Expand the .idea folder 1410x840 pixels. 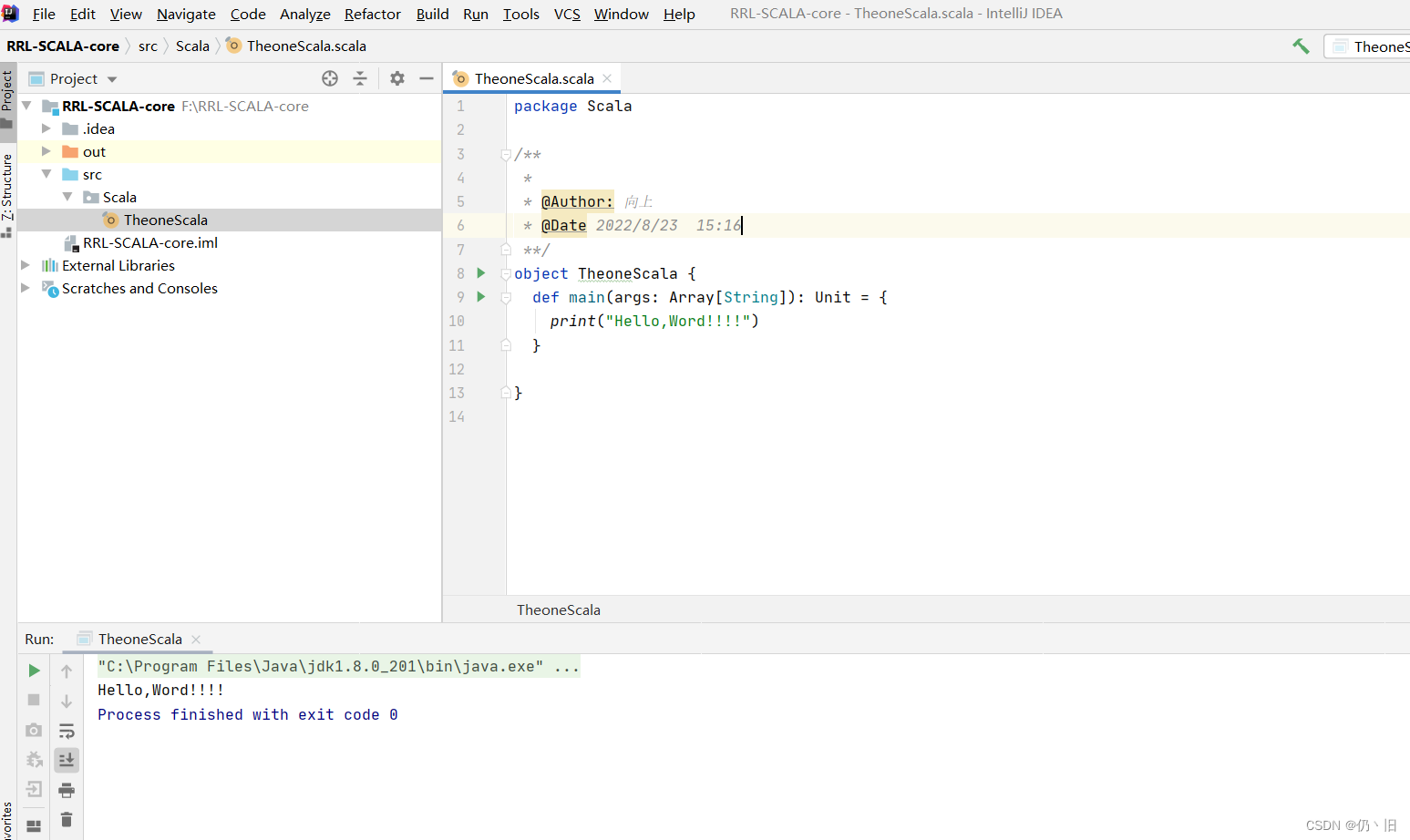tap(46, 128)
